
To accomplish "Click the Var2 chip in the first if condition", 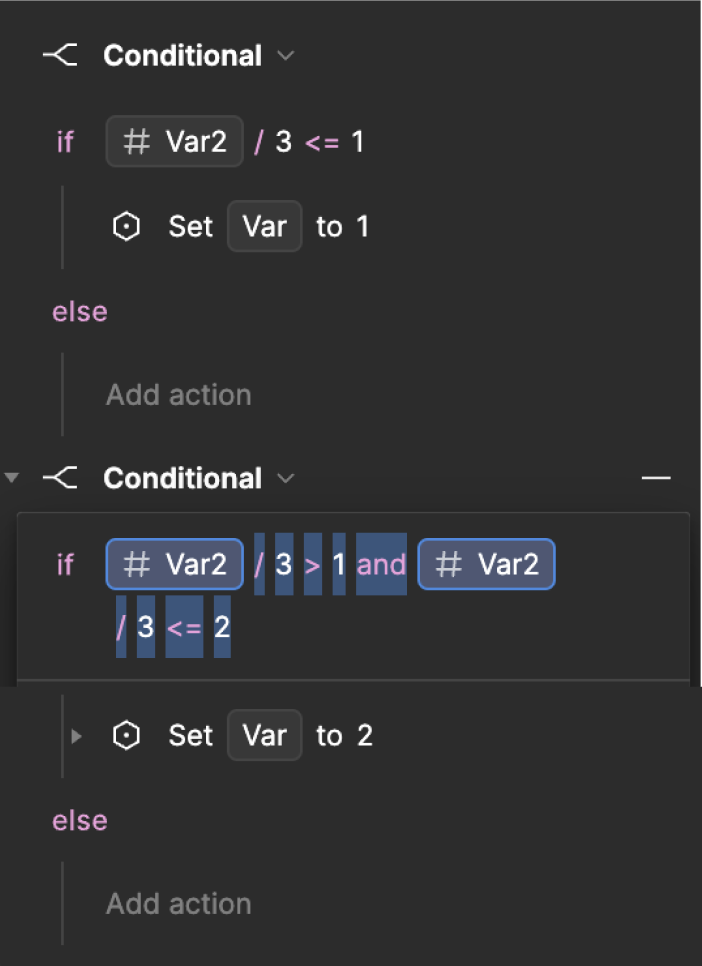I will [x=174, y=141].
